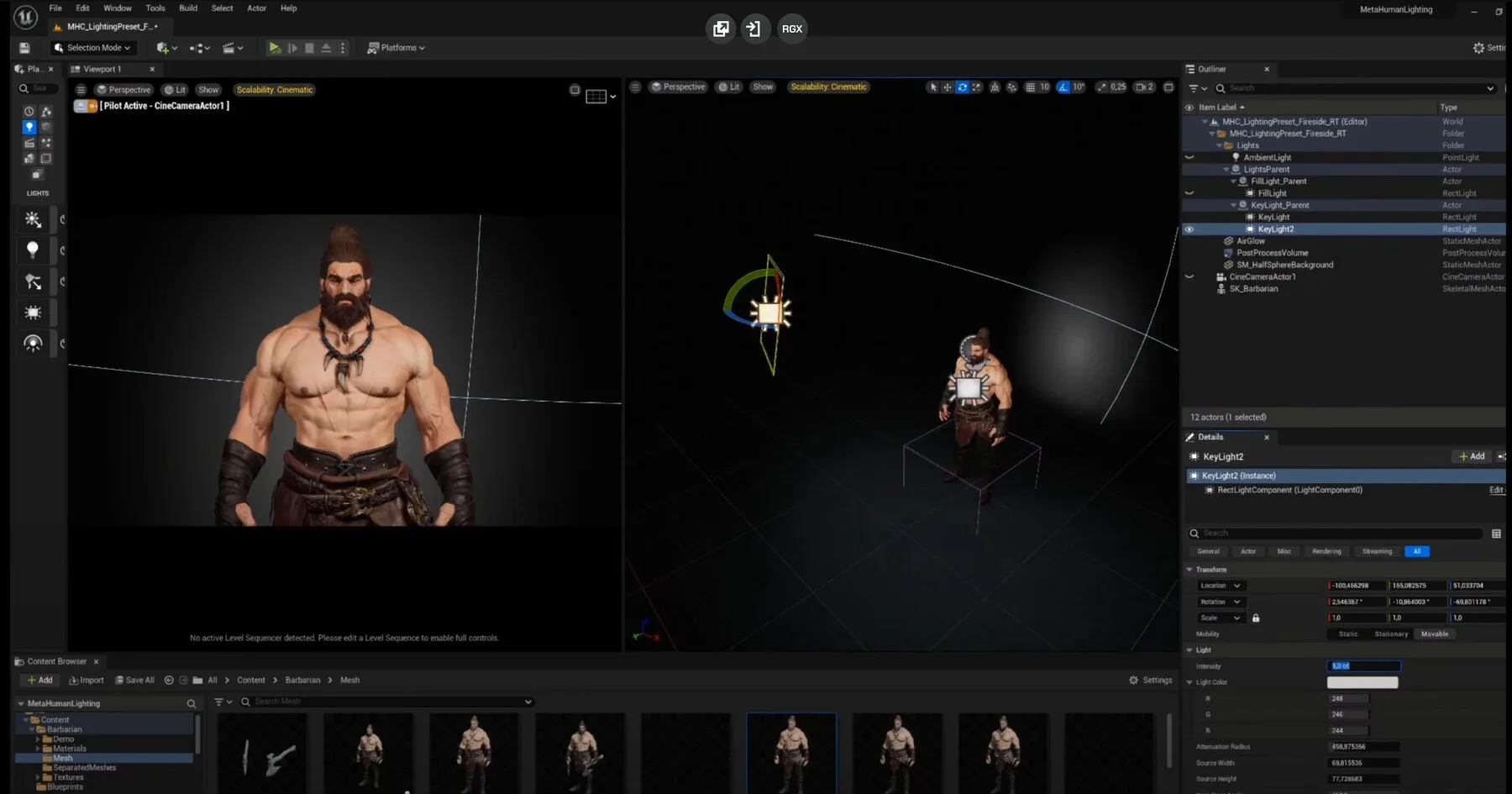
Task: Open the Selection Mode dropdown
Action: pyautogui.click(x=92, y=48)
